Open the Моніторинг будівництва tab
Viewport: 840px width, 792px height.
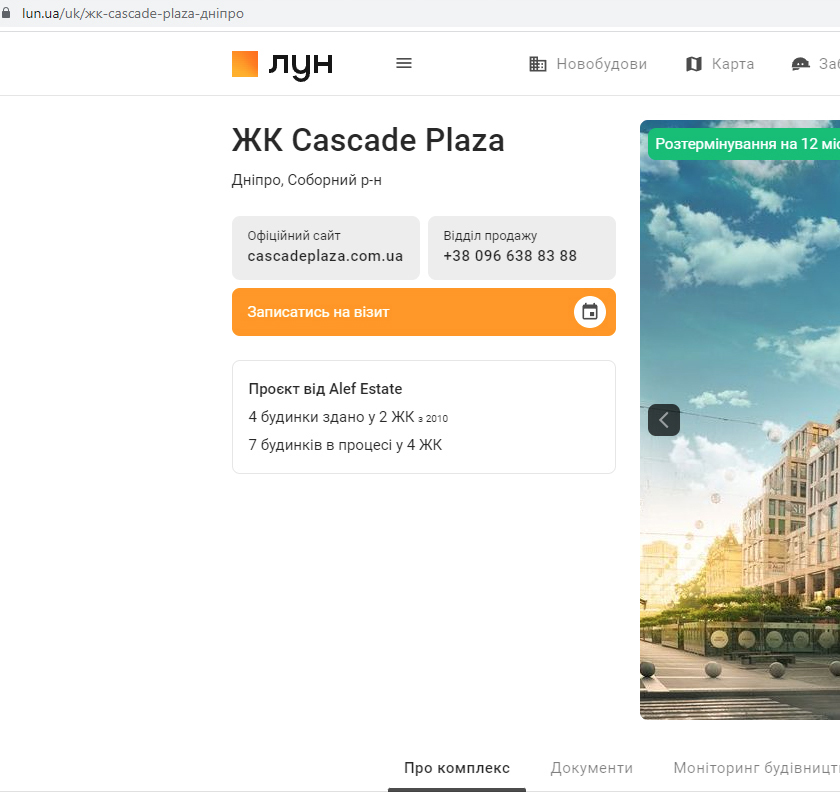[x=755, y=768]
